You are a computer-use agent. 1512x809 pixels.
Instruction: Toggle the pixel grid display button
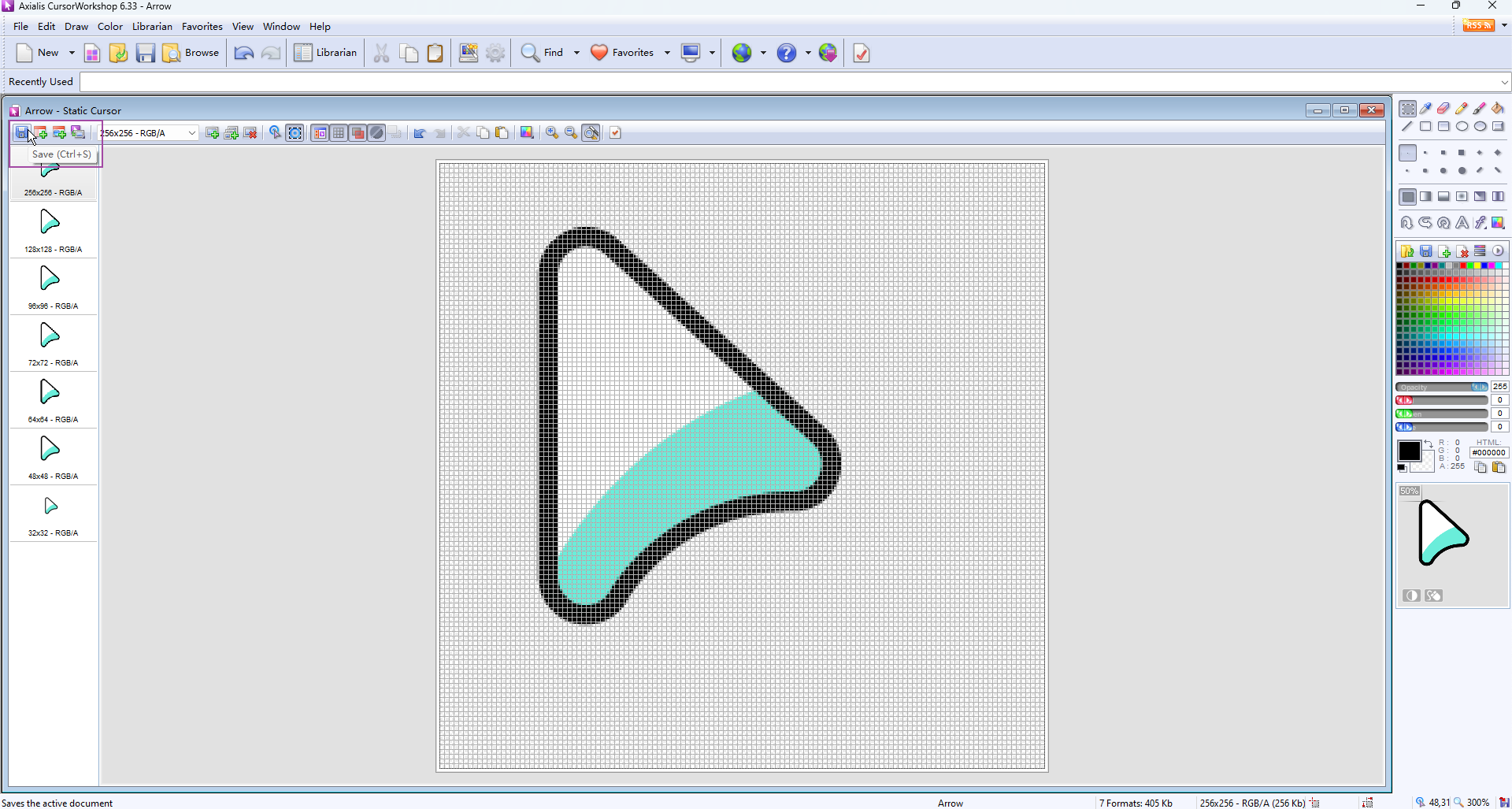point(339,133)
